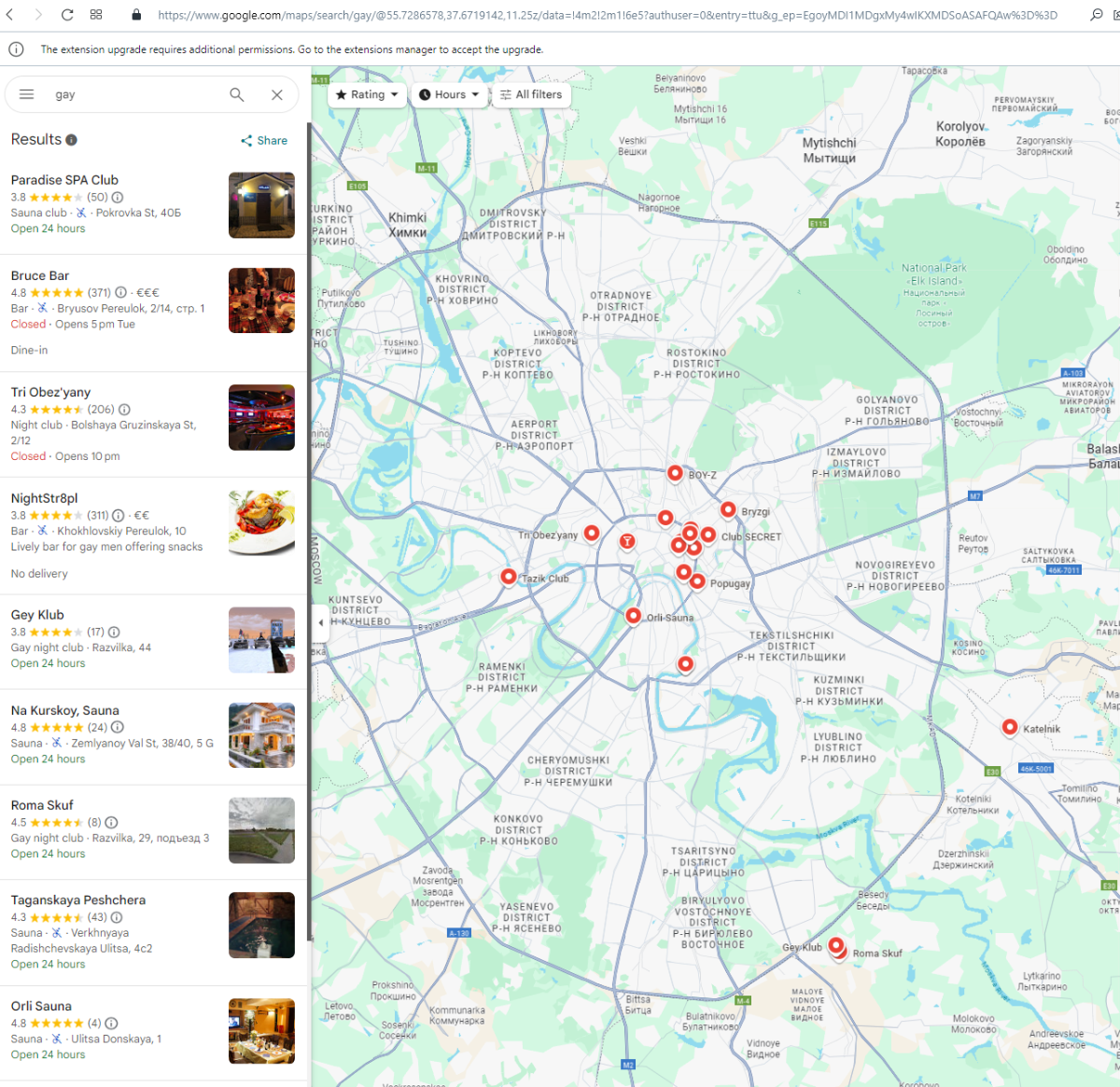Open the browser tab grid icon

96,15
